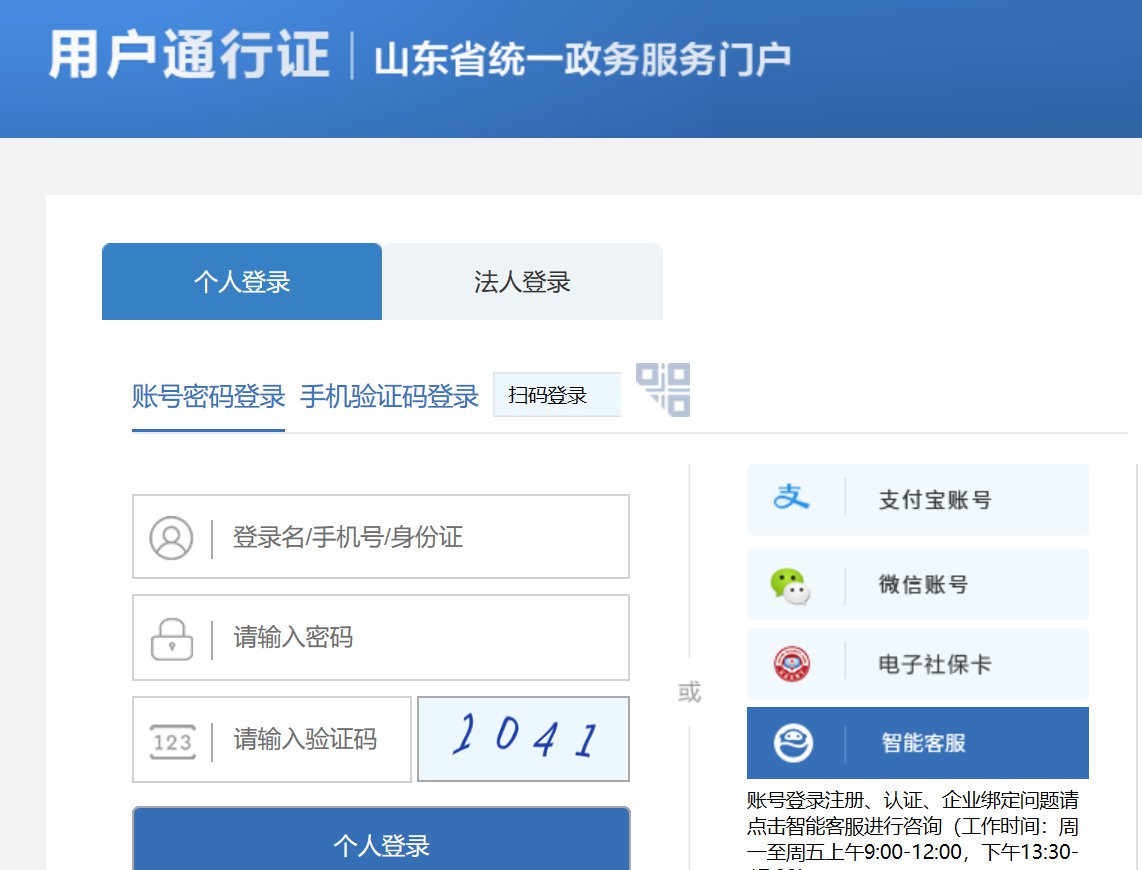Screen dimensions: 1142x870
Task: Click the 山东省统一政务服务门户 header text
Action: [x=583, y=59]
